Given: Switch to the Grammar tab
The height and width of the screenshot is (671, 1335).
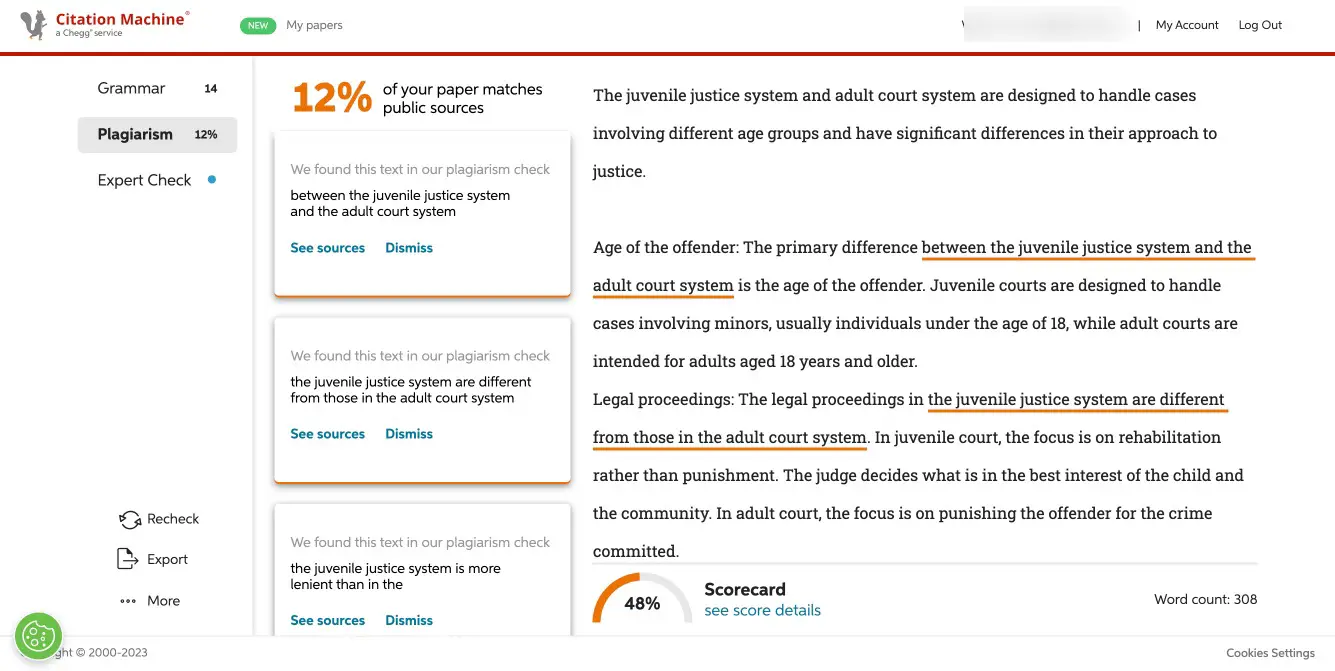Looking at the screenshot, I should point(131,88).
